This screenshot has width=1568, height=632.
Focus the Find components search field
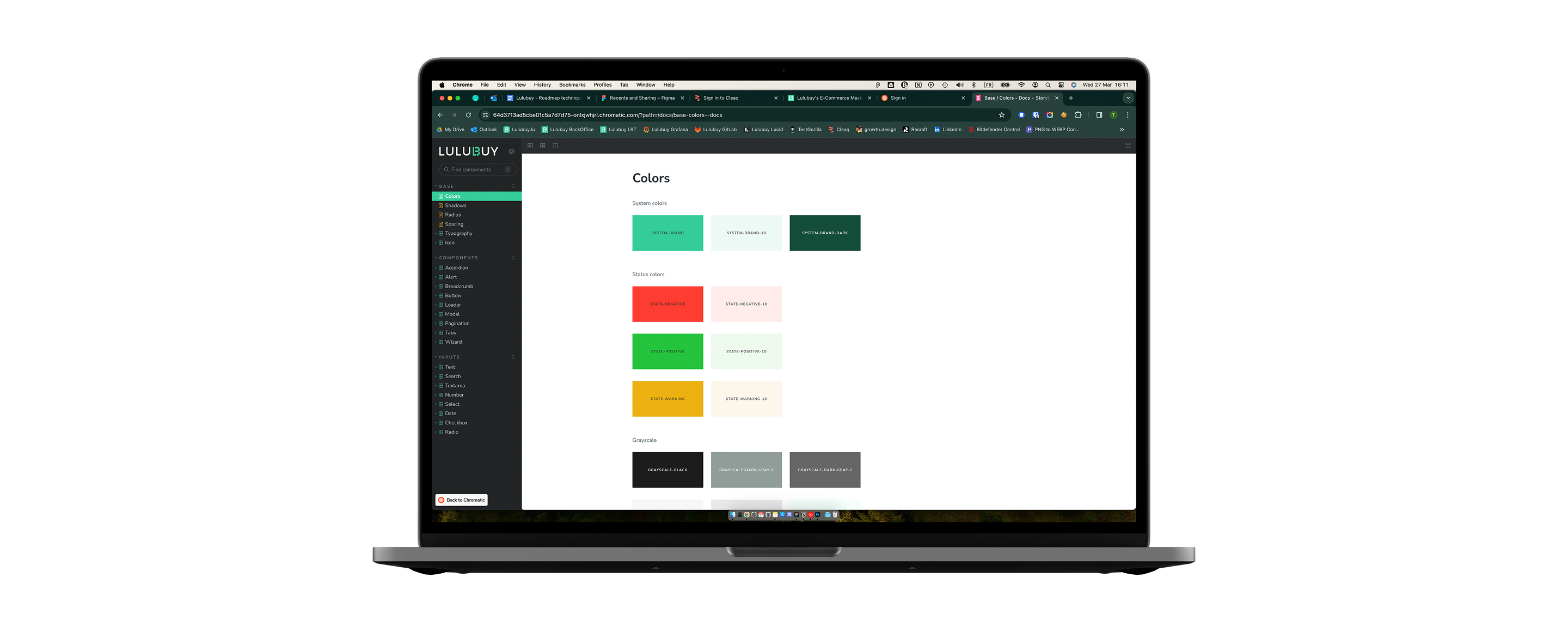478,170
